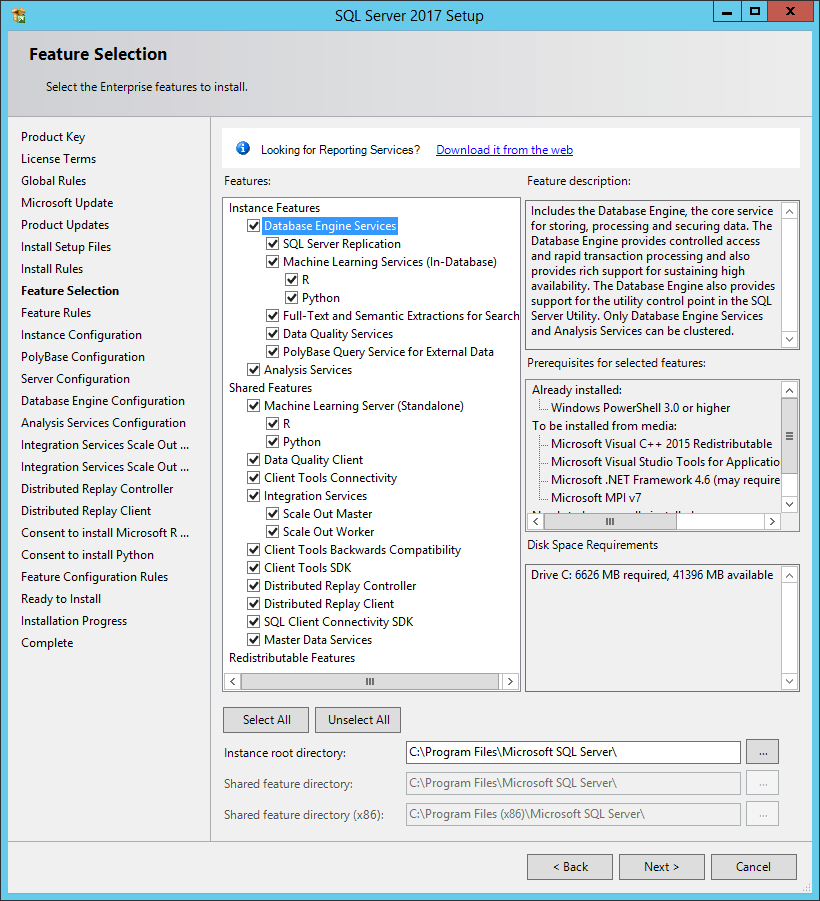Uncheck Python under Machine Learning Services (In-Database)
Image resolution: width=820 pixels, height=901 pixels.
click(x=291, y=298)
